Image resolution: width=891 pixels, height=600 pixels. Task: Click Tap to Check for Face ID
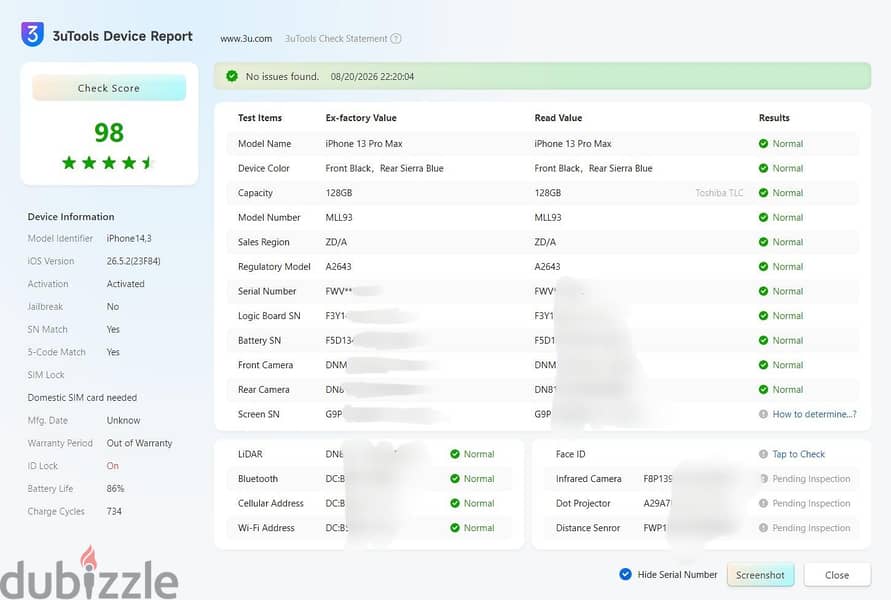coord(798,454)
